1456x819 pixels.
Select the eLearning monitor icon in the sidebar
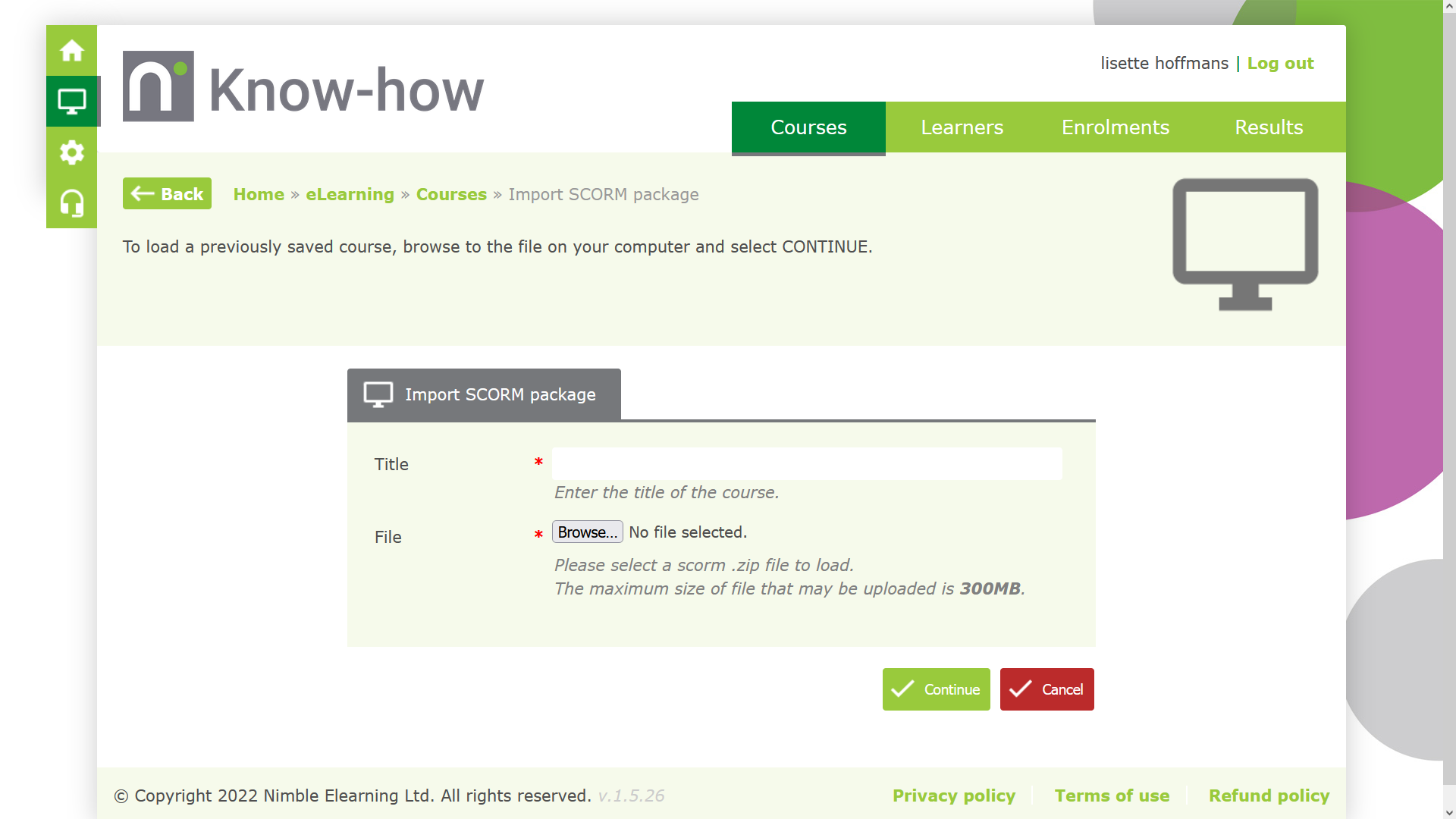pos(72,102)
